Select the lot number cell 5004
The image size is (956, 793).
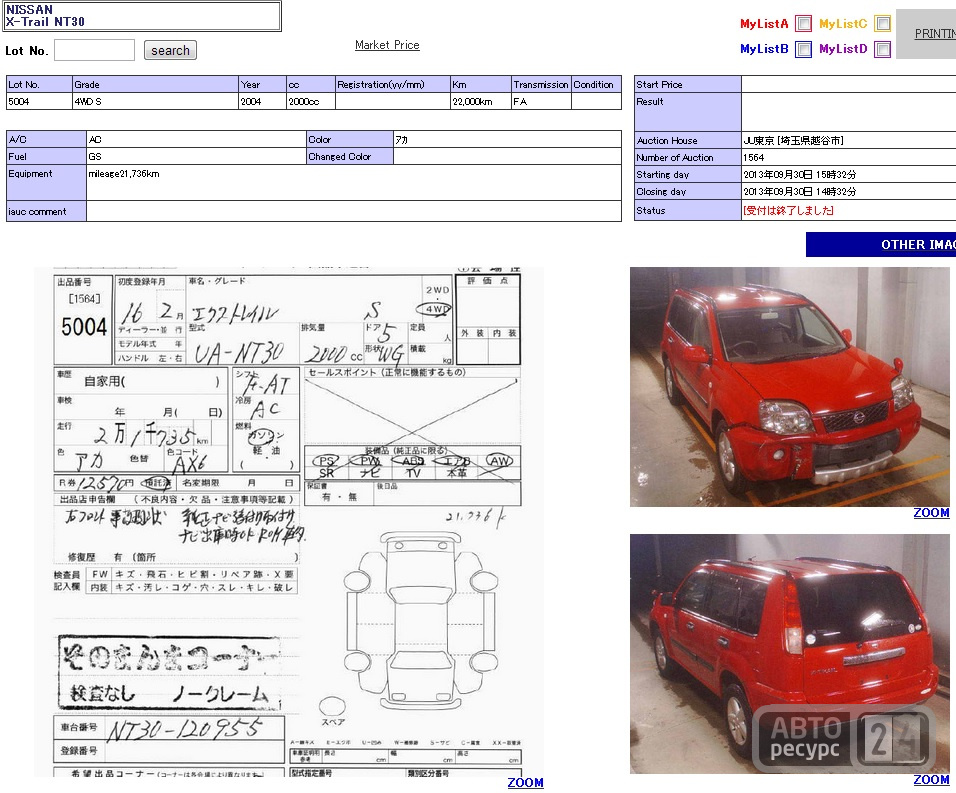point(39,101)
